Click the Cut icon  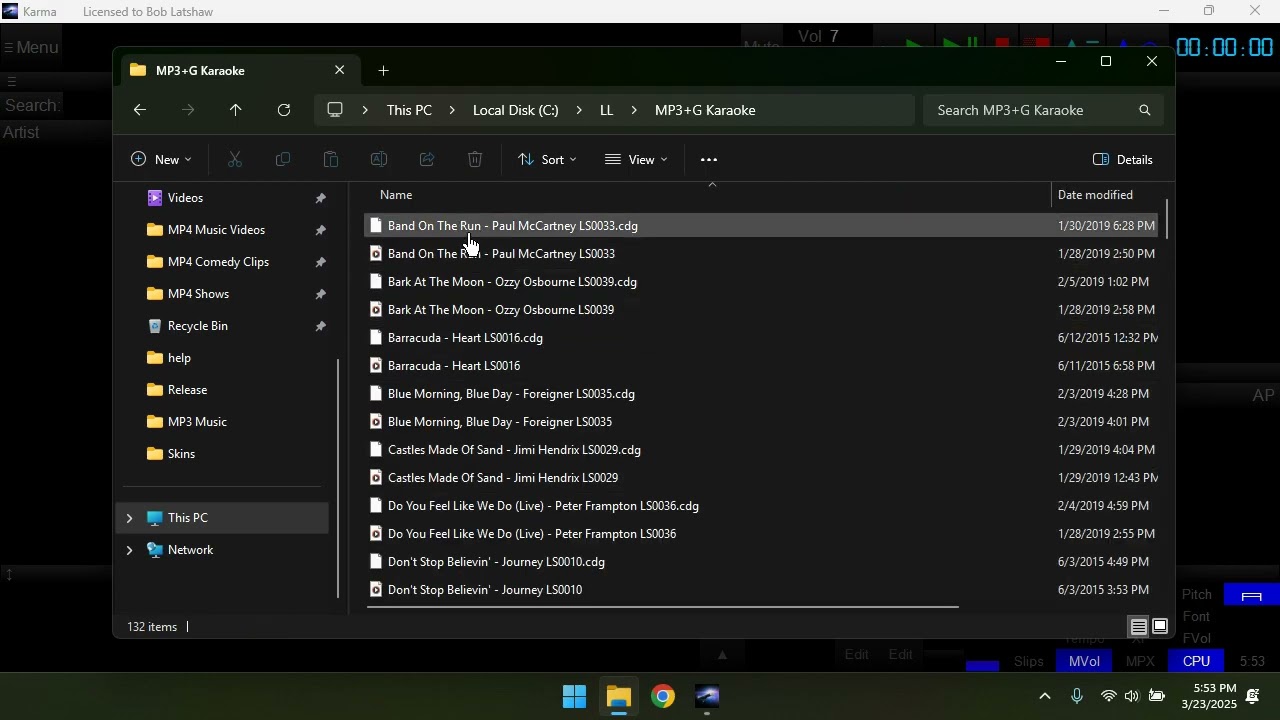pyautogui.click(x=235, y=159)
